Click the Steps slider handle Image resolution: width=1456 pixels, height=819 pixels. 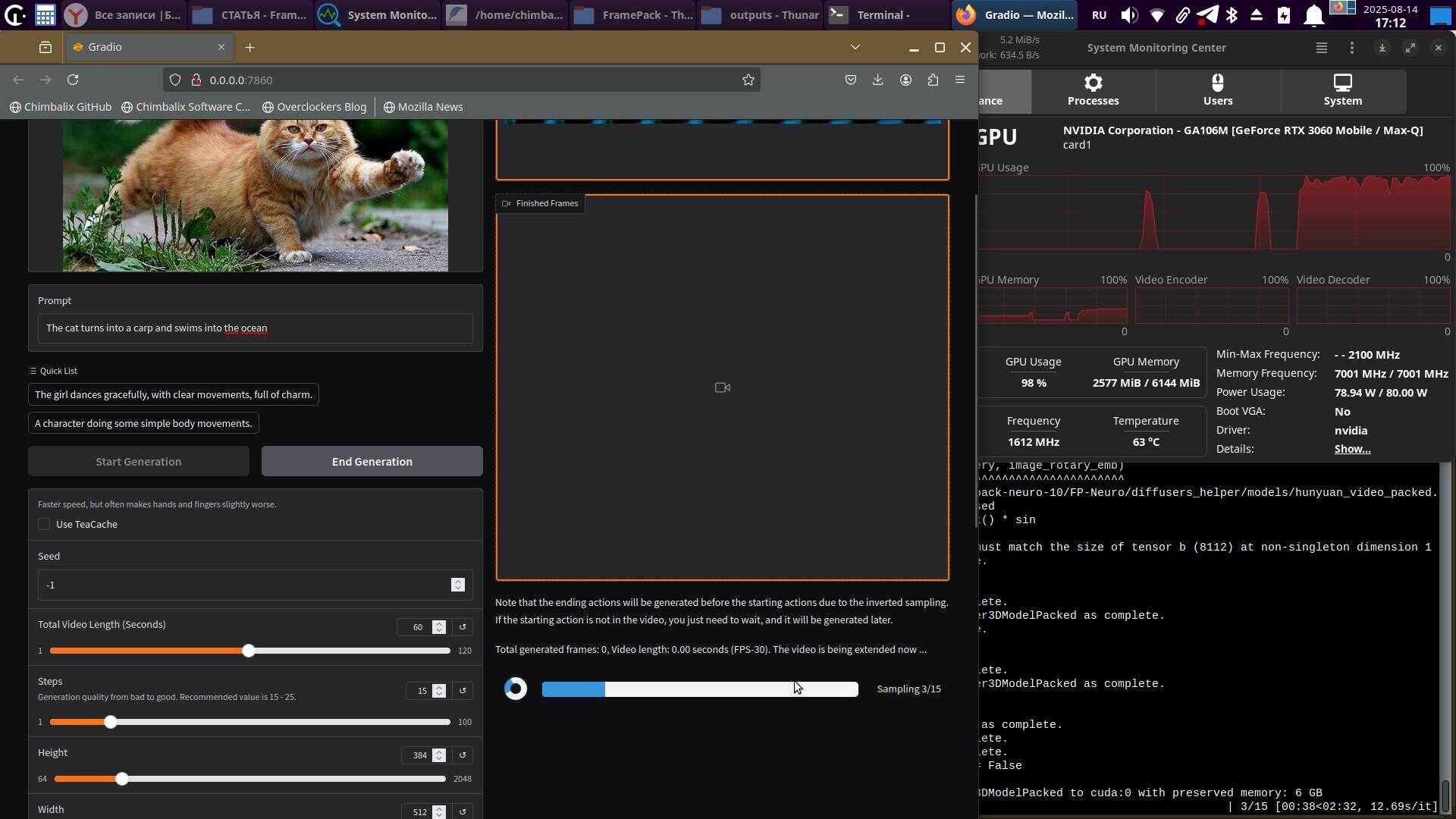point(111,722)
